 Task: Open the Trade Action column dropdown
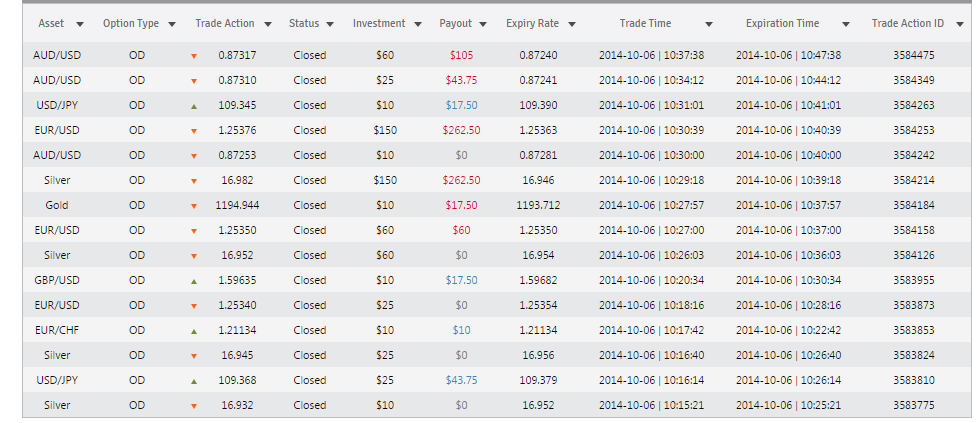268,24
